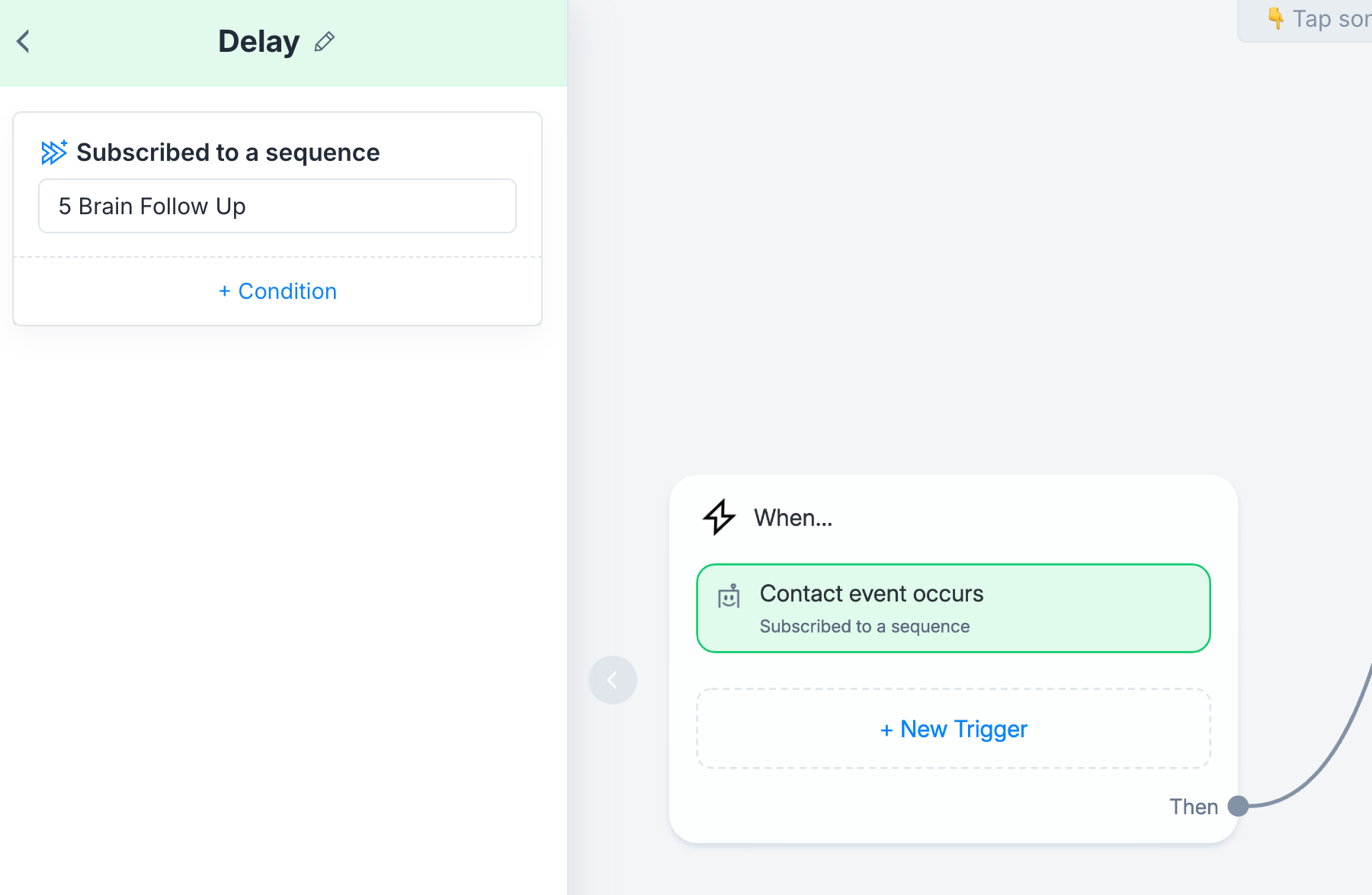The width and height of the screenshot is (1372, 895).
Task: Click the Delay title text
Action: [x=258, y=41]
